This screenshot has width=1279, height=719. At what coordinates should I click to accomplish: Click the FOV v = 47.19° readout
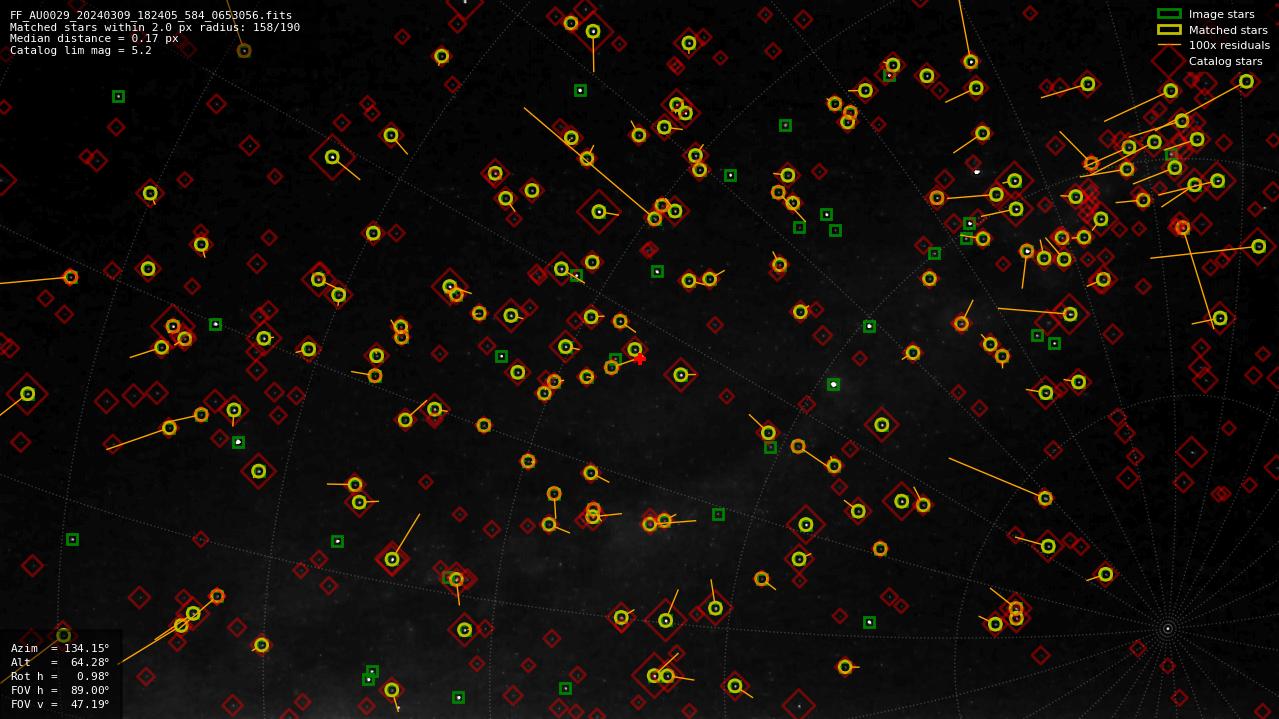[60, 704]
